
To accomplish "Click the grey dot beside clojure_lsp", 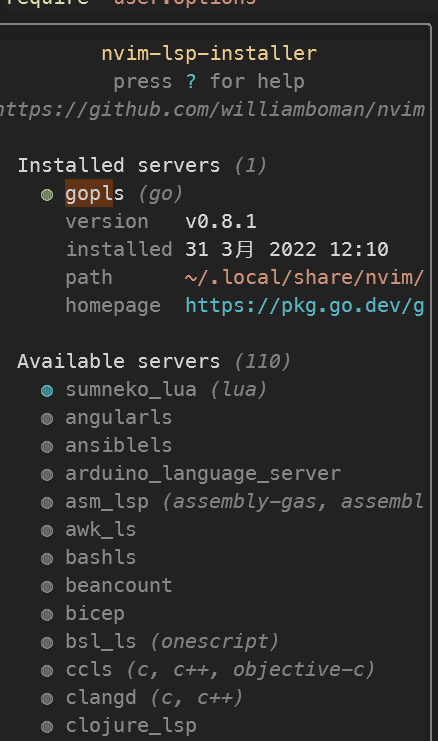I will pos(47,727).
